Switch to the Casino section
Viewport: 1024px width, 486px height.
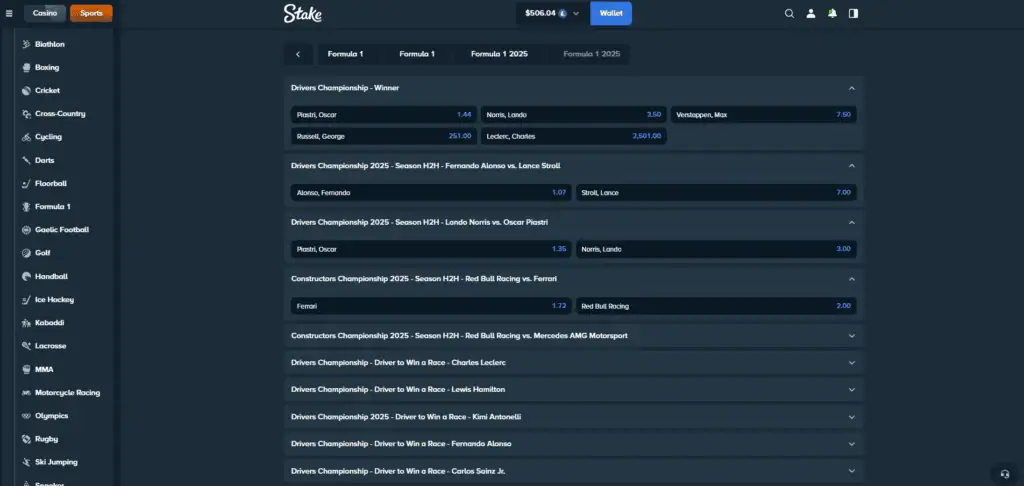click(45, 13)
